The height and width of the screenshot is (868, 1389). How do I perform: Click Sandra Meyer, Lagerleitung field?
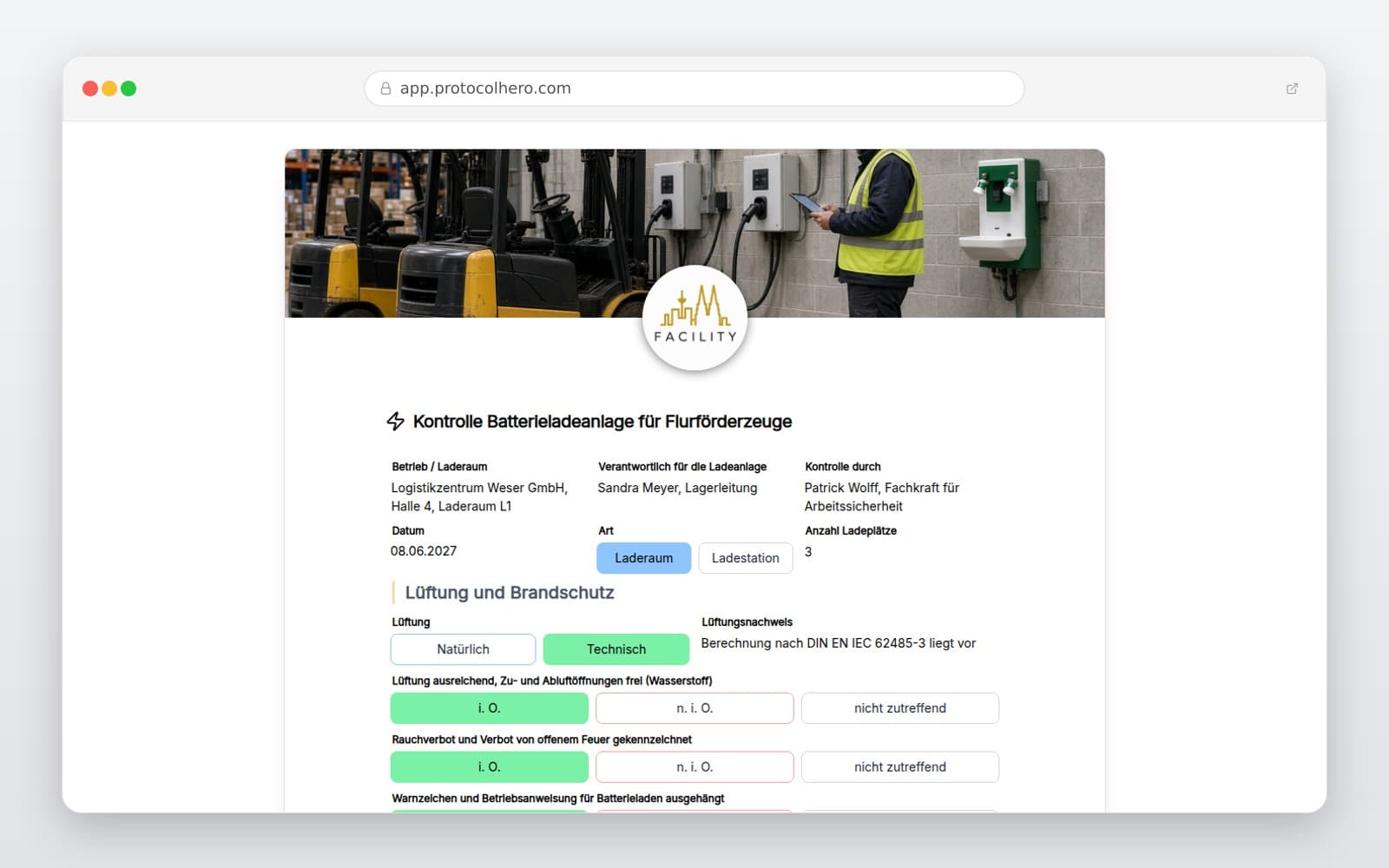(677, 488)
